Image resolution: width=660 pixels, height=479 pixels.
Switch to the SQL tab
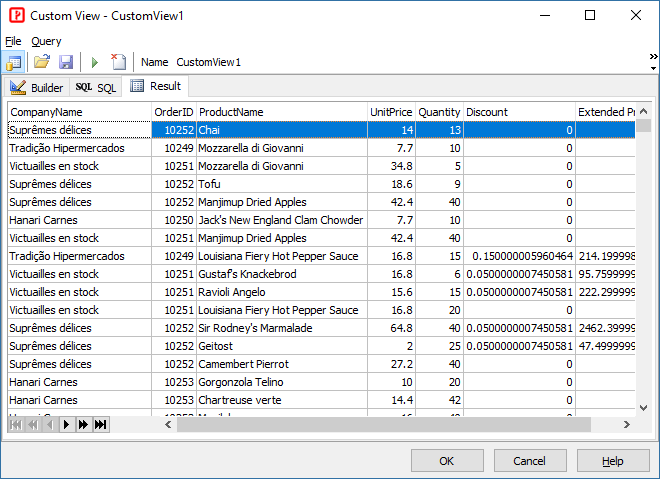[x=97, y=88]
